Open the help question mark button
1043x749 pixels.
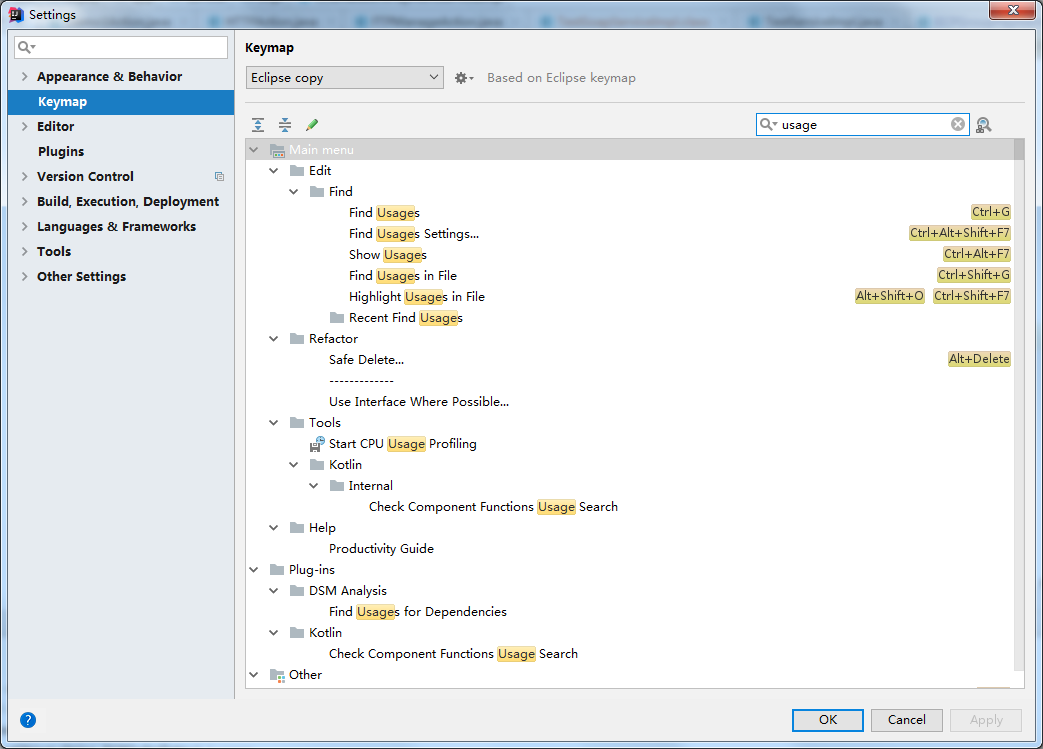28,719
